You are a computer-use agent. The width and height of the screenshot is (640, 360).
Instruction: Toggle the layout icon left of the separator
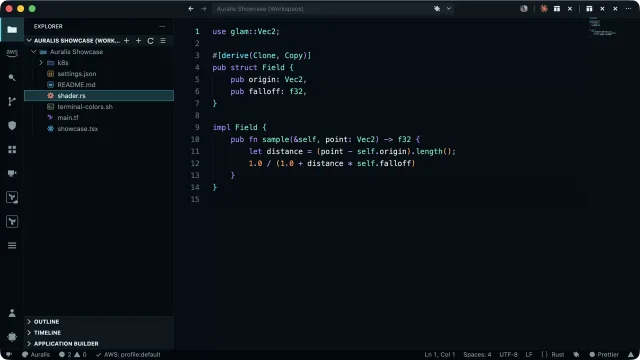point(557,9)
